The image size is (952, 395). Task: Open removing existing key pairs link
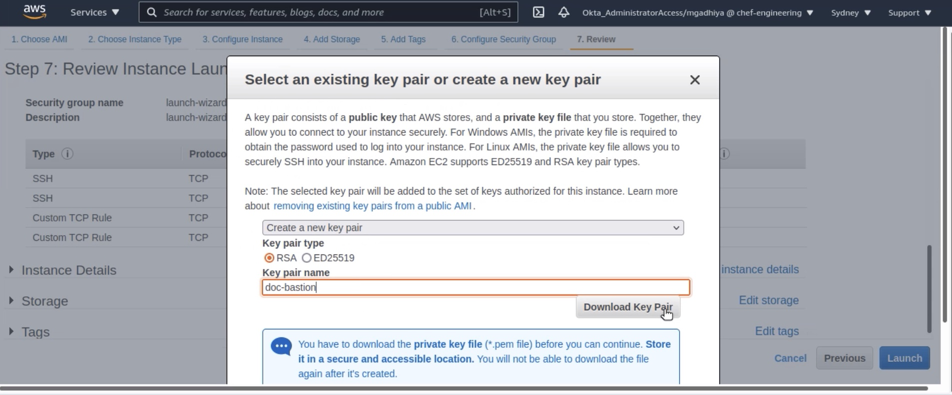coord(372,206)
